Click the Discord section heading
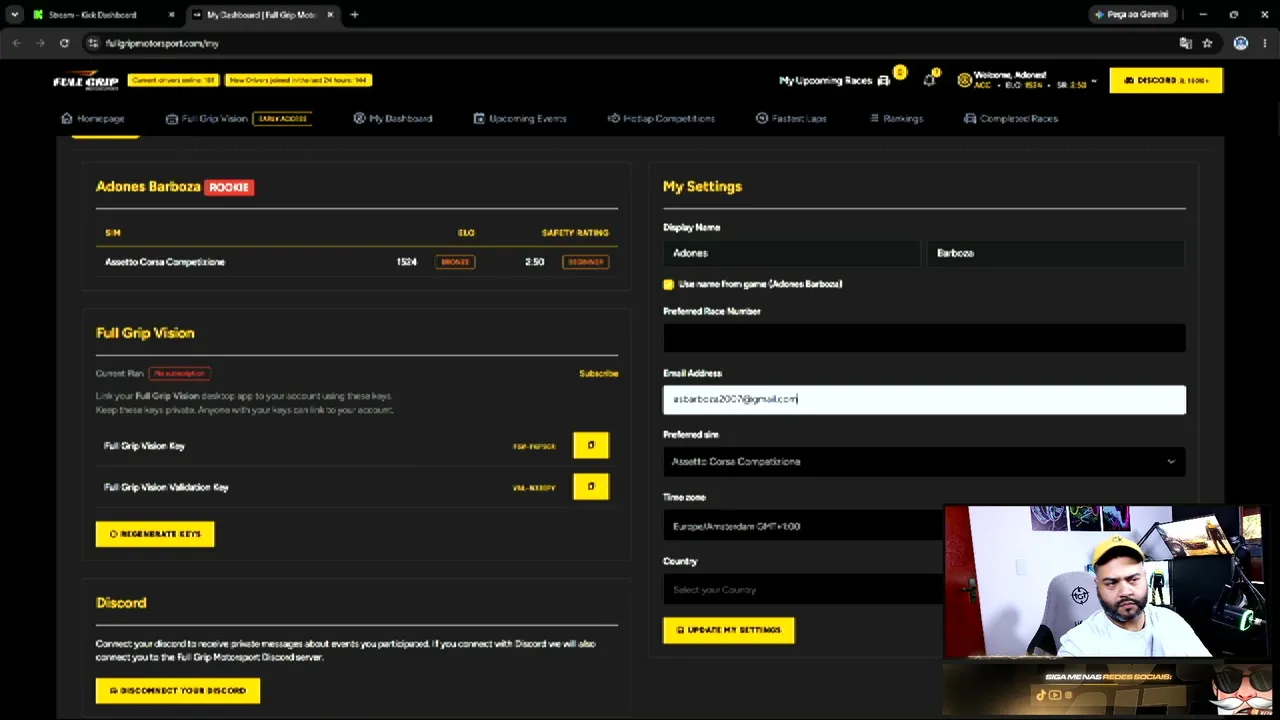This screenshot has width=1280, height=720. tap(121, 603)
